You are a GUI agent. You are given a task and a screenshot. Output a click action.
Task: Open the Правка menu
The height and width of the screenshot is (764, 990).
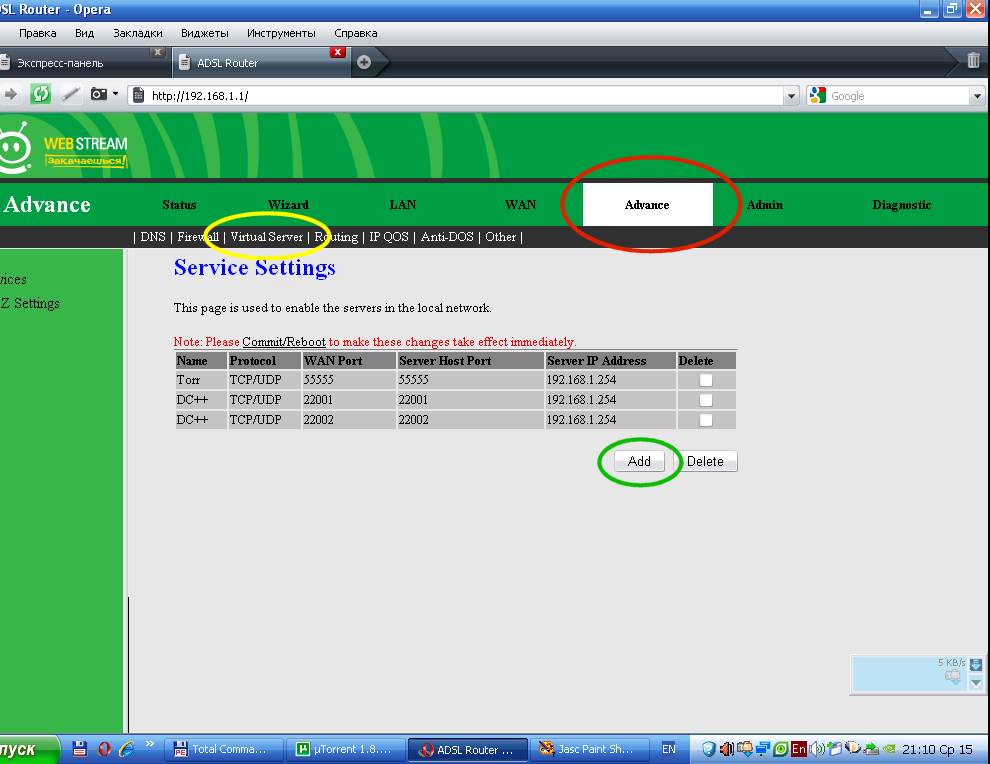[37, 33]
